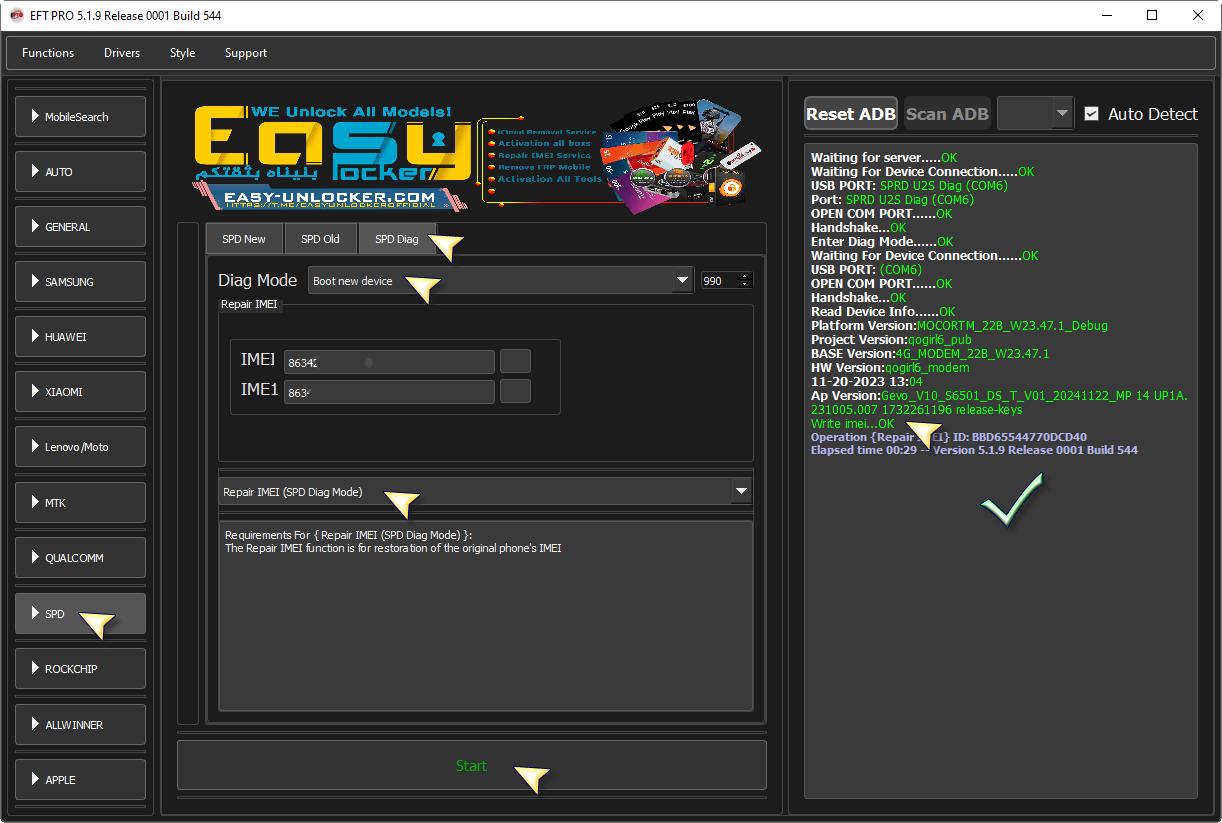The width and height of the screenshot is (1222, 823).
Task: Expand the HUAWEI sidebar category
Action: pos(80,337)
